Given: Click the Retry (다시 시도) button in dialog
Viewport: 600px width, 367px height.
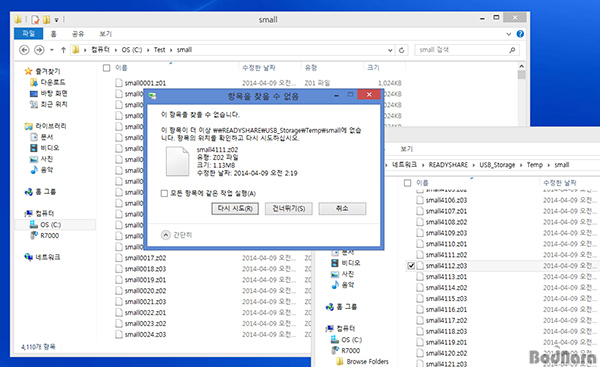Looking at the screenshot, I should coord(235,209).
